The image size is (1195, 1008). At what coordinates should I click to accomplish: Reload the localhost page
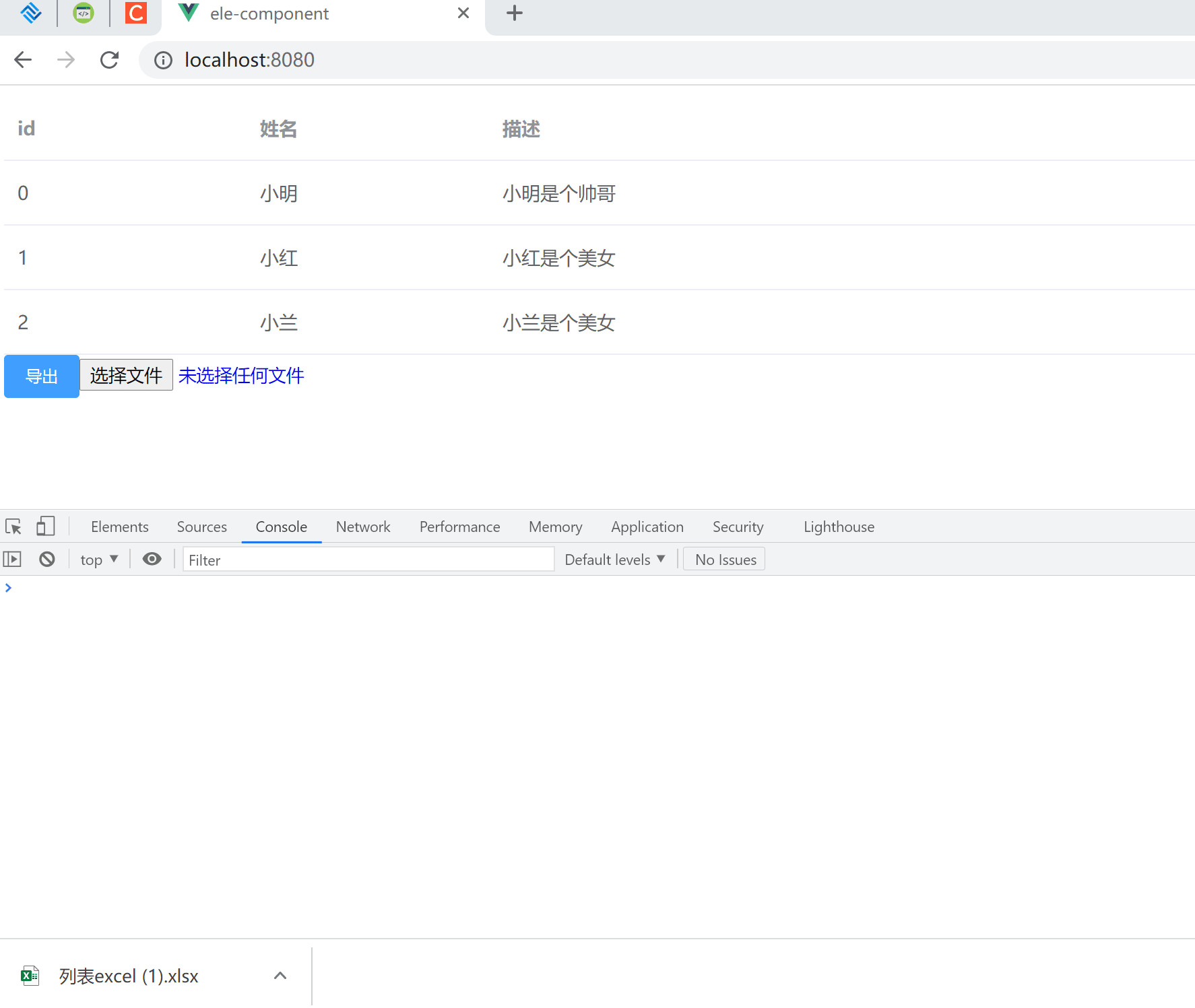coord(109,60)
